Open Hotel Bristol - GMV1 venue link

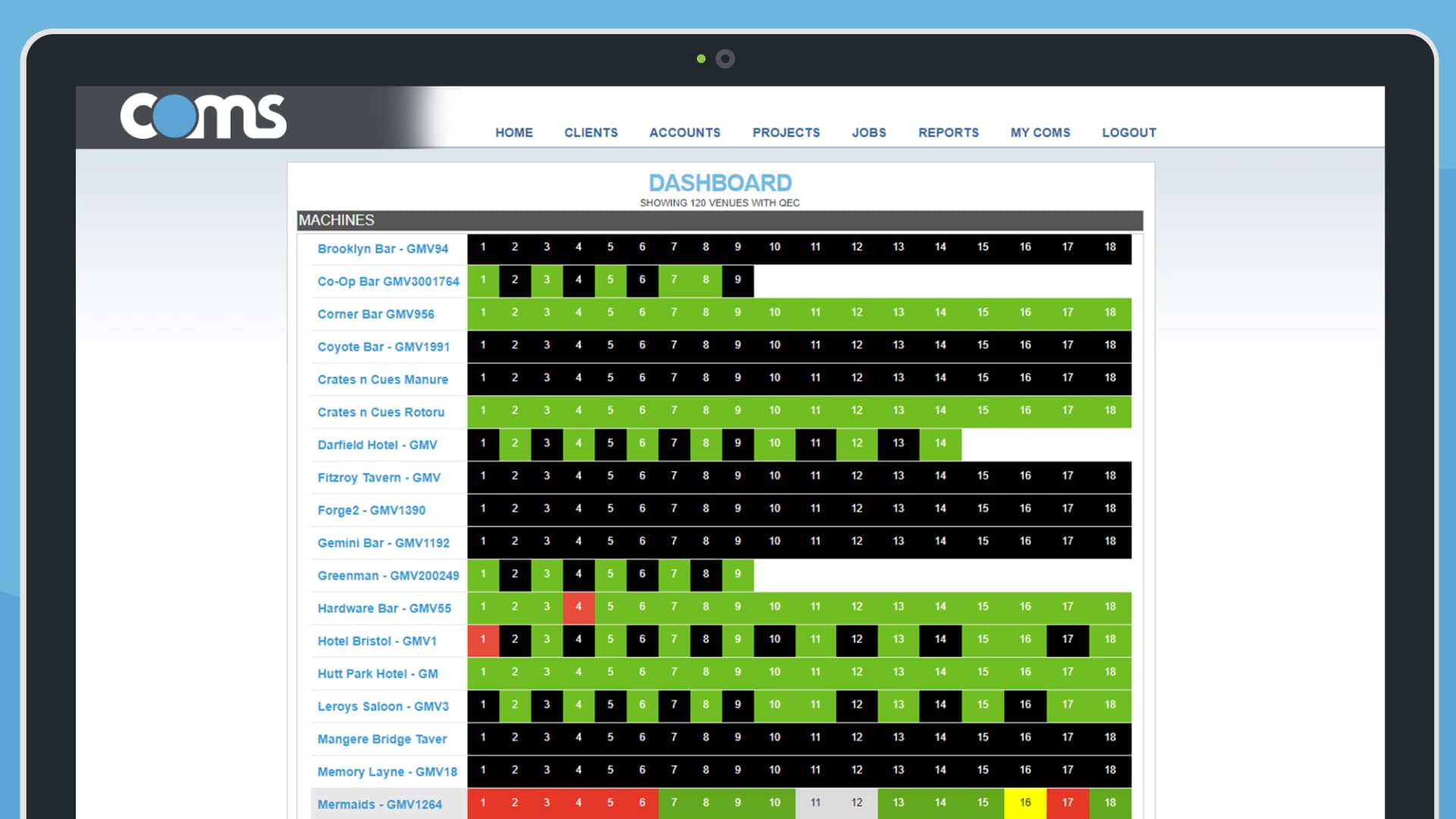(x=377, y=641)
